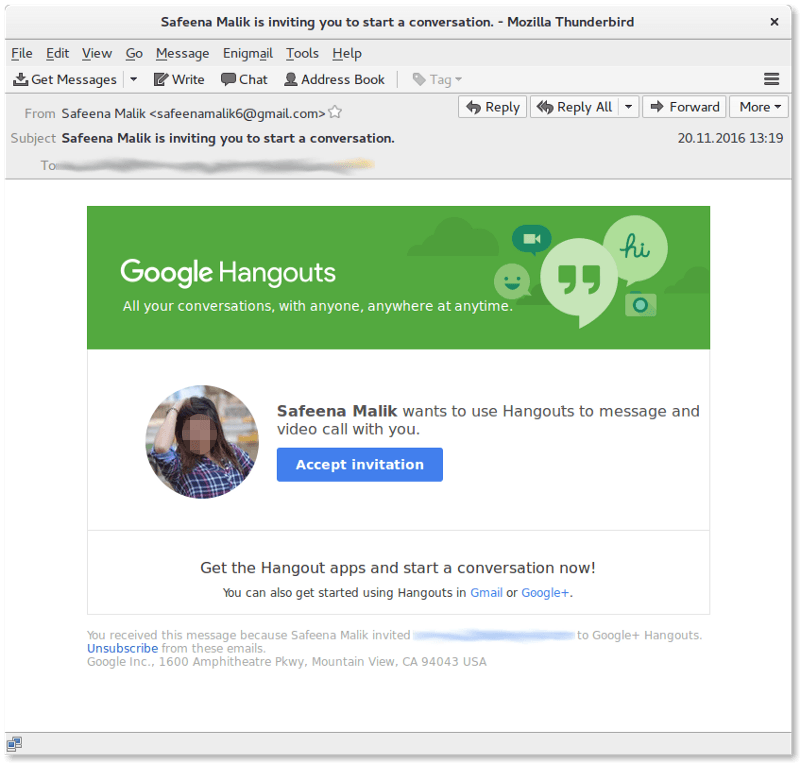The height and width of the screenshot is (763, 800).
Task: Open the Enigmail menu
Action: 248,54
